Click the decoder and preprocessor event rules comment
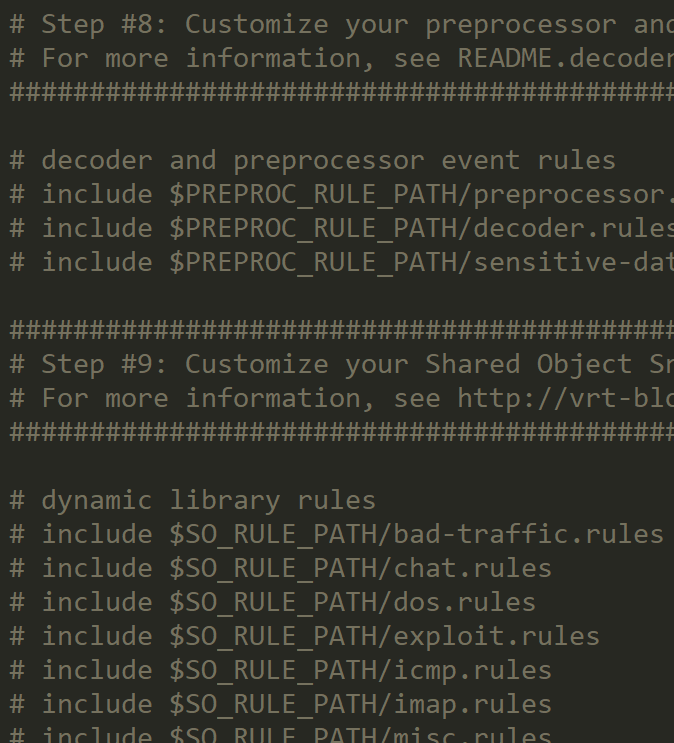The height and width of the screenshot is (743, 674). (313, 161)
